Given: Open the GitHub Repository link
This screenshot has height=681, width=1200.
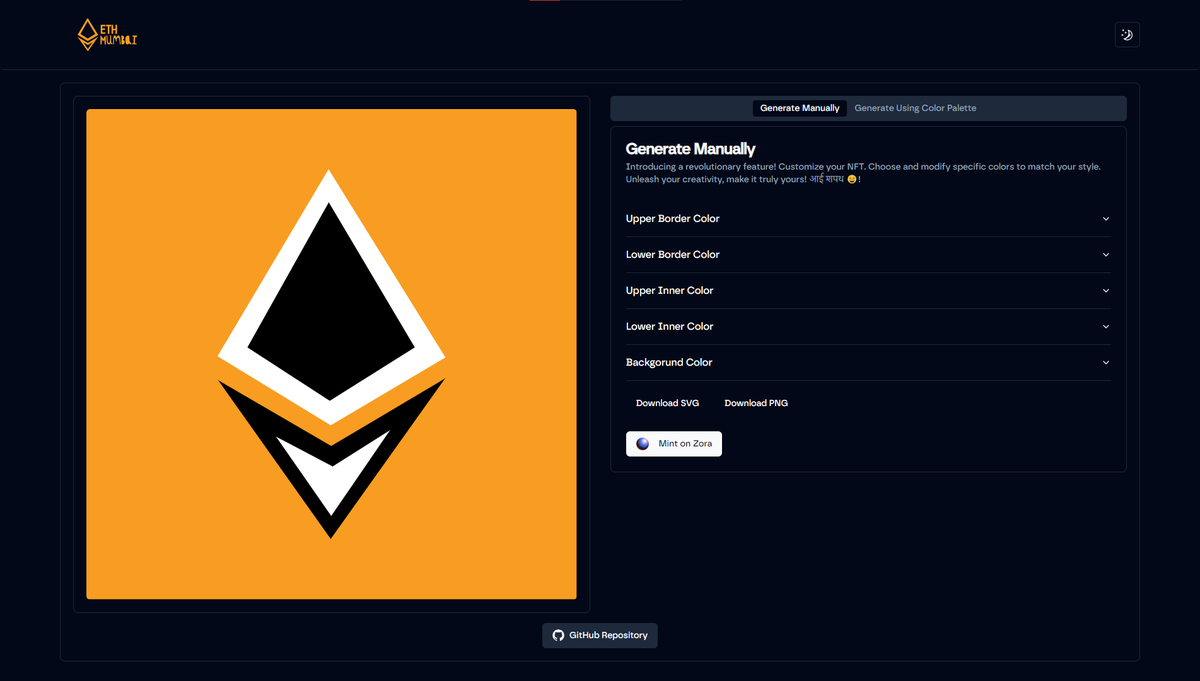Looking at the screenshot, I should click(x=600, y=635).
